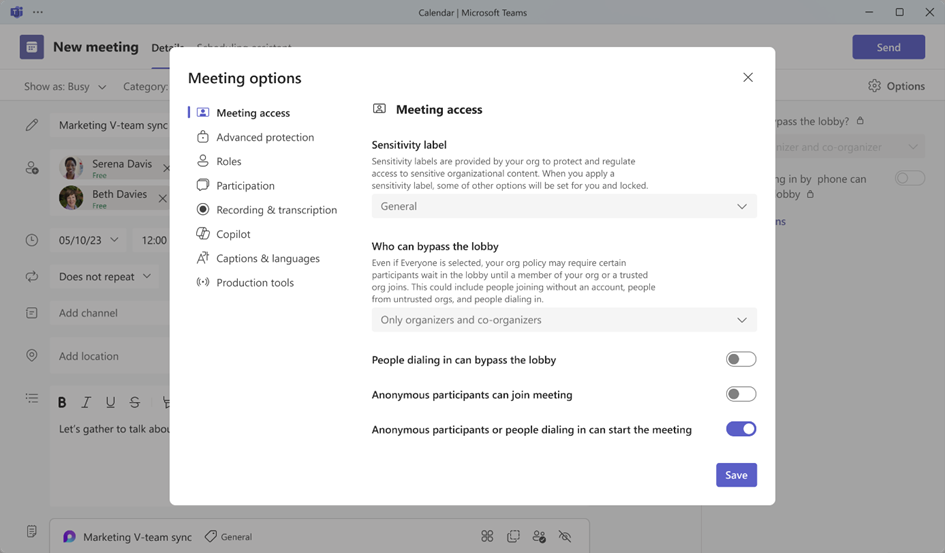Click the breakout rooms icon in bottom bar

click(x=513, y=536)
